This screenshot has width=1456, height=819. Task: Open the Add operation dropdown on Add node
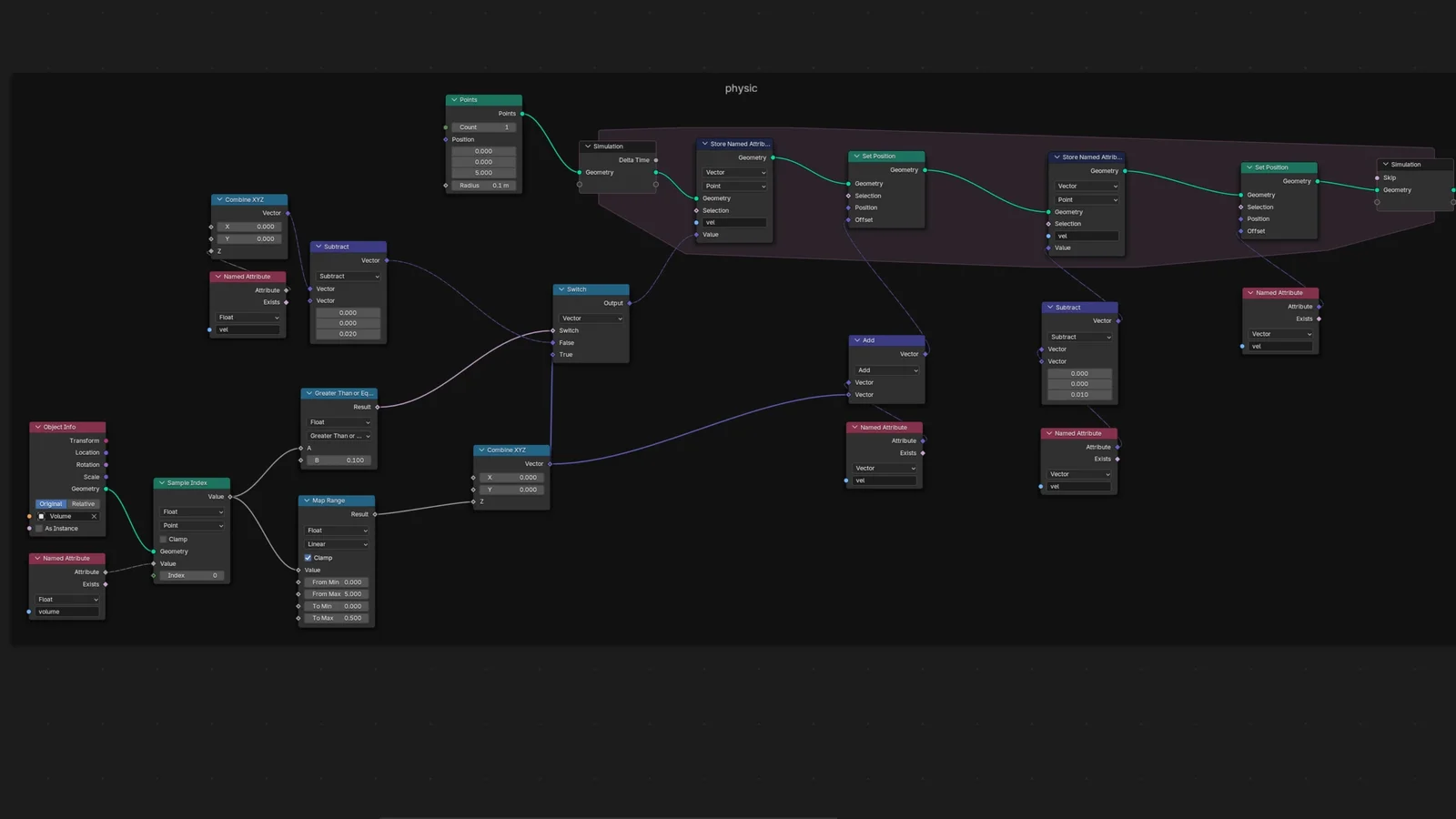[x=886, y=370]
